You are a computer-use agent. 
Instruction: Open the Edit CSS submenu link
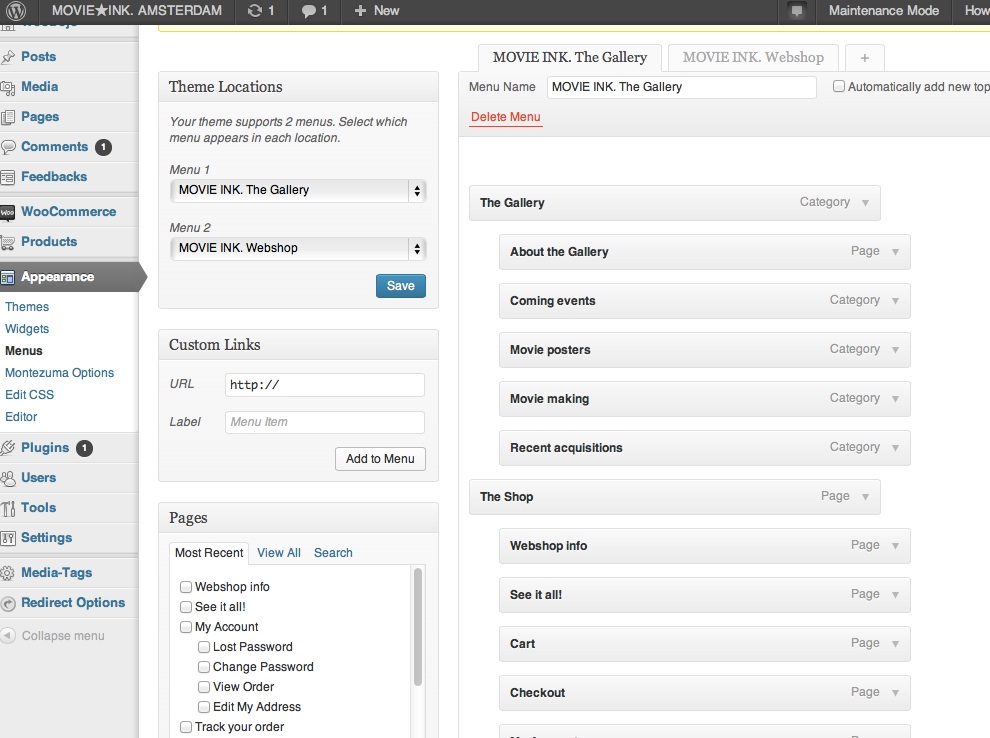pos(30,395)
